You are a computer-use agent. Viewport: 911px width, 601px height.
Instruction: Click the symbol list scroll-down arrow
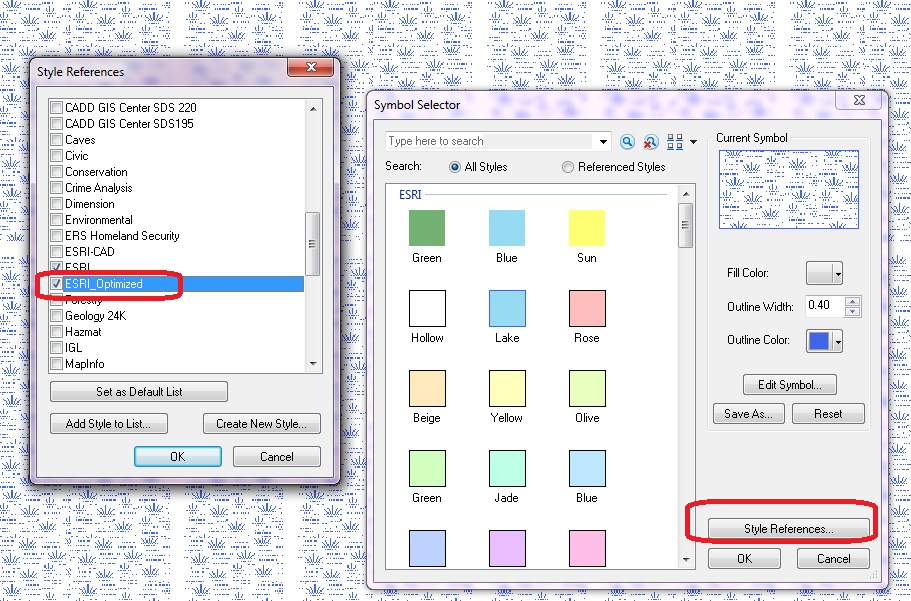(x=686, y=560)
